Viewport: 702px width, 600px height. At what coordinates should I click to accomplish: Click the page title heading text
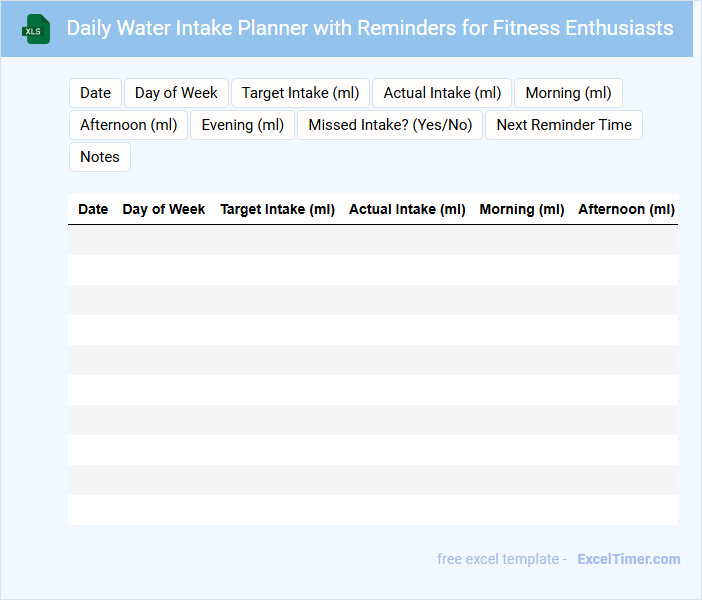point(369,28)
